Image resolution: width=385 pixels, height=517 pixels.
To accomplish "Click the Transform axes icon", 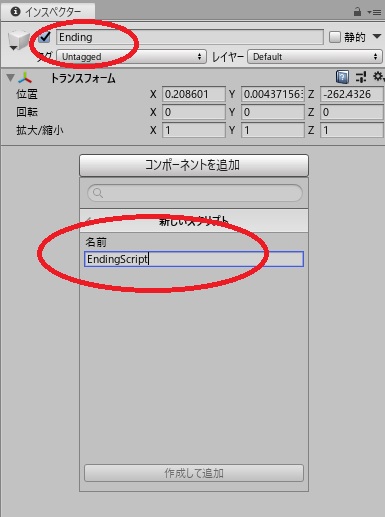I will (25, 78).
